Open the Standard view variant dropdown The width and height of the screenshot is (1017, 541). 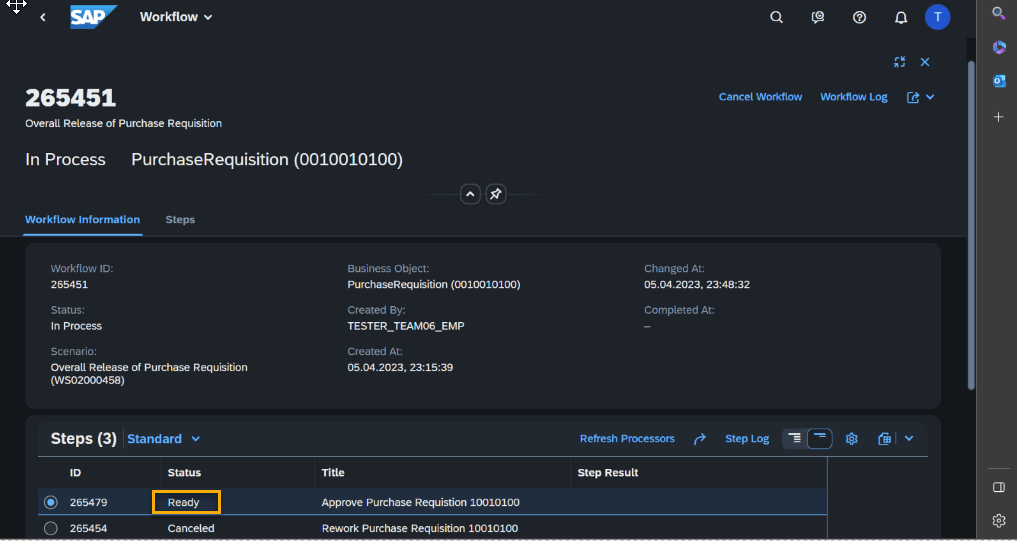point(163,439)
